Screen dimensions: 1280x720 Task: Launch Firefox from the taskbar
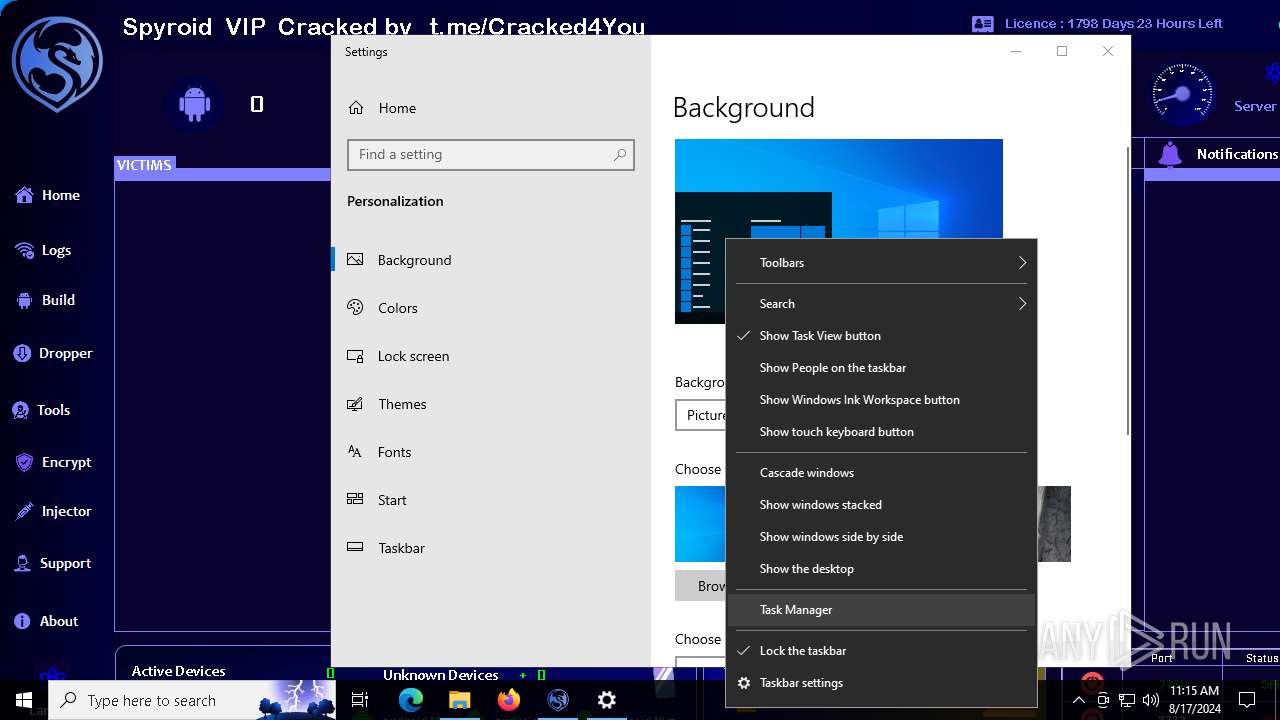(509, 700)
